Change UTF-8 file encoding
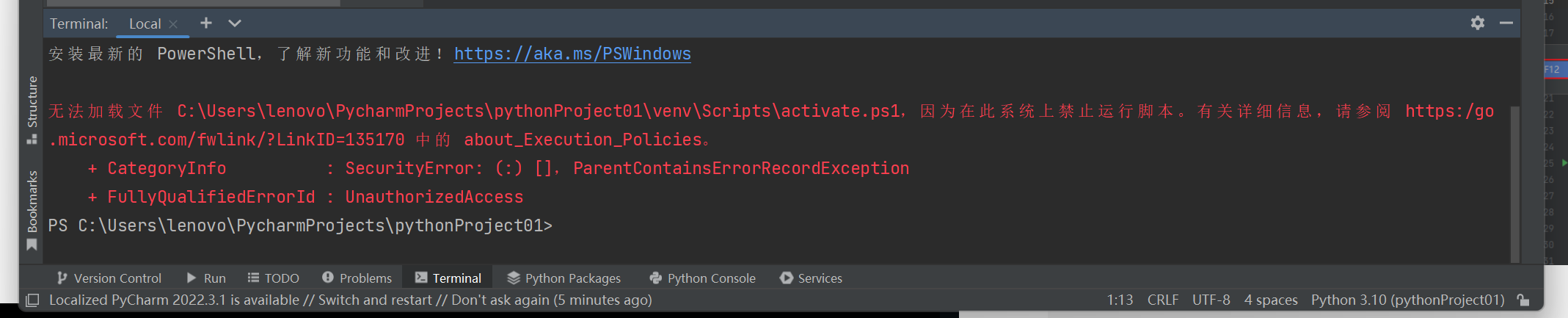Screen dimensions: 1568x318 click(1211, 300)
